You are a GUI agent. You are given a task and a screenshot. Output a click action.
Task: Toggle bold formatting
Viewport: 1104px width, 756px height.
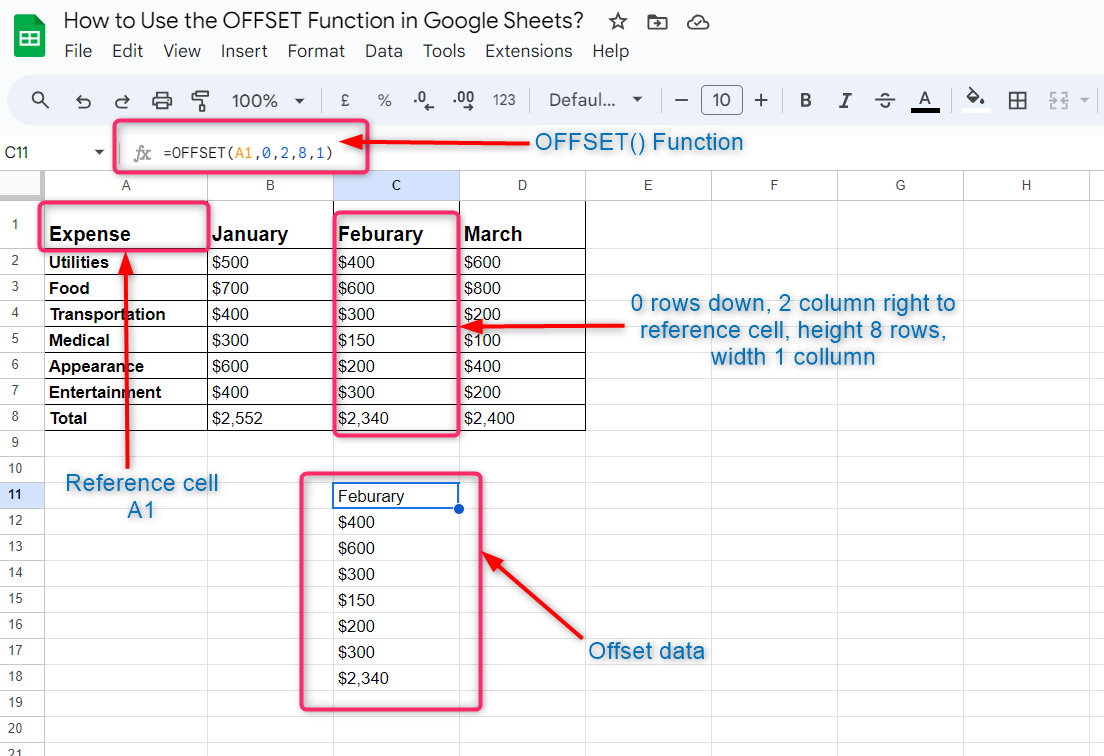point(805,100)
